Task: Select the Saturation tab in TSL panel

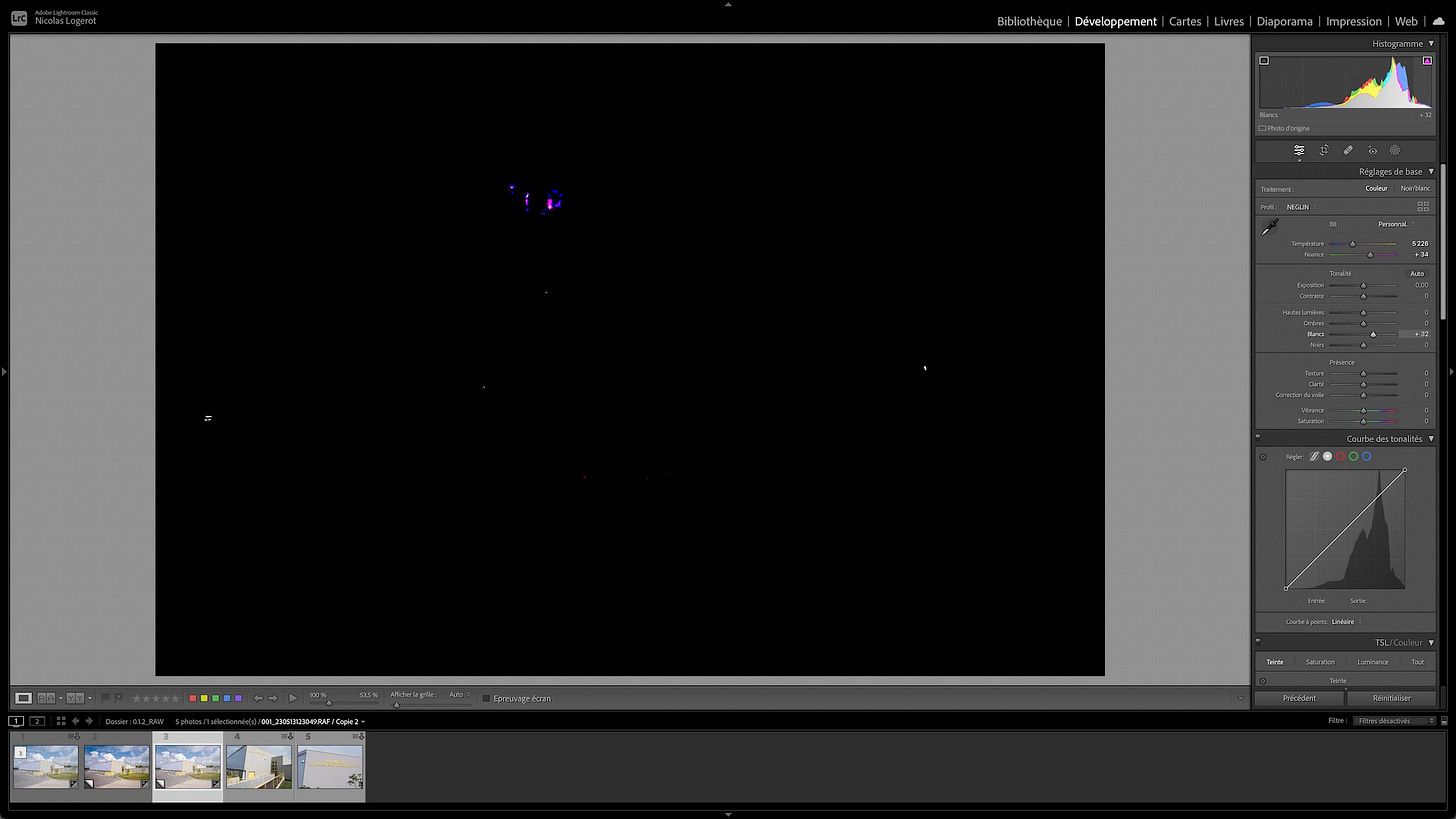Action: (x=1320, y=662)
